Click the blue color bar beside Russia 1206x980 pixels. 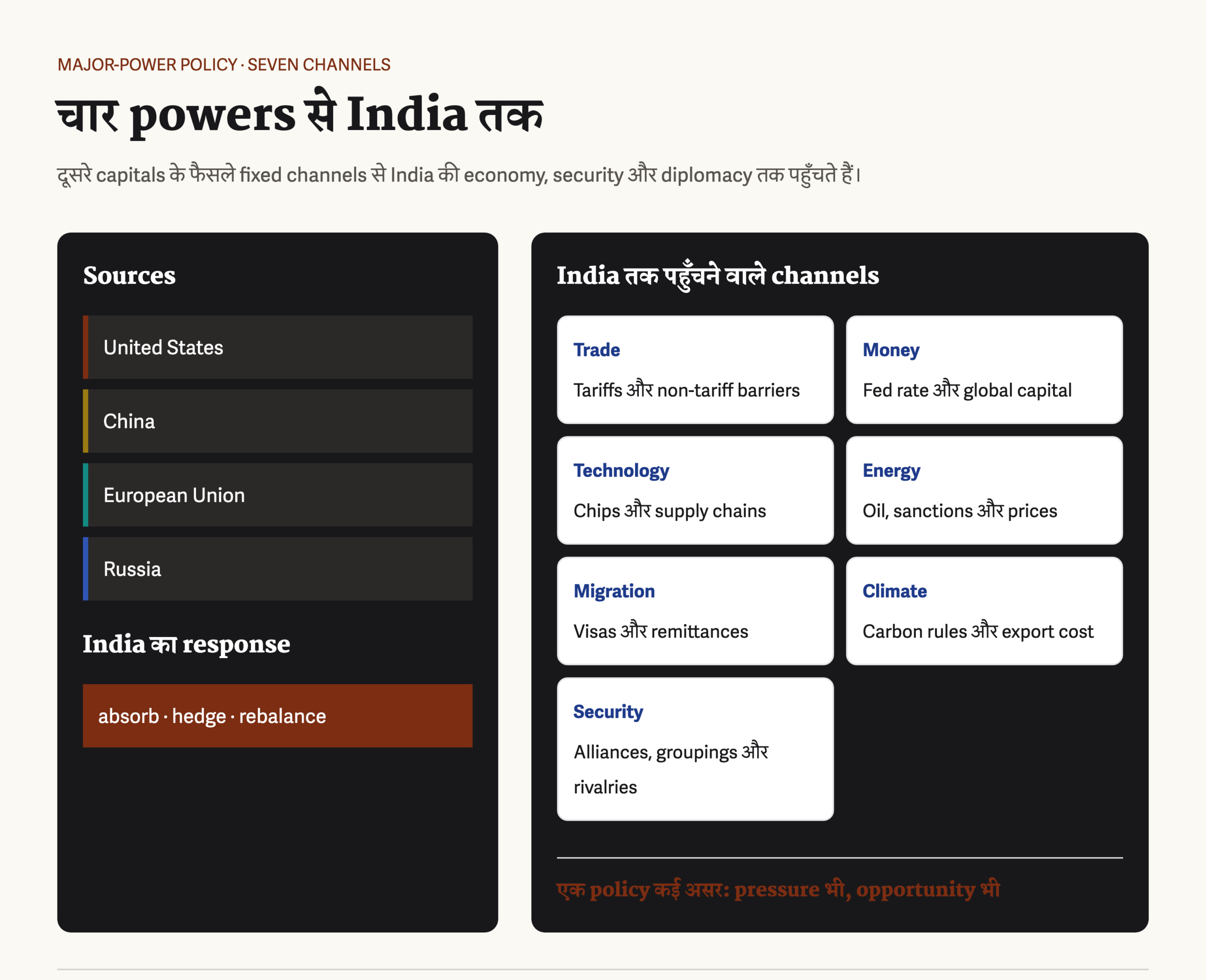click(86, 569)
